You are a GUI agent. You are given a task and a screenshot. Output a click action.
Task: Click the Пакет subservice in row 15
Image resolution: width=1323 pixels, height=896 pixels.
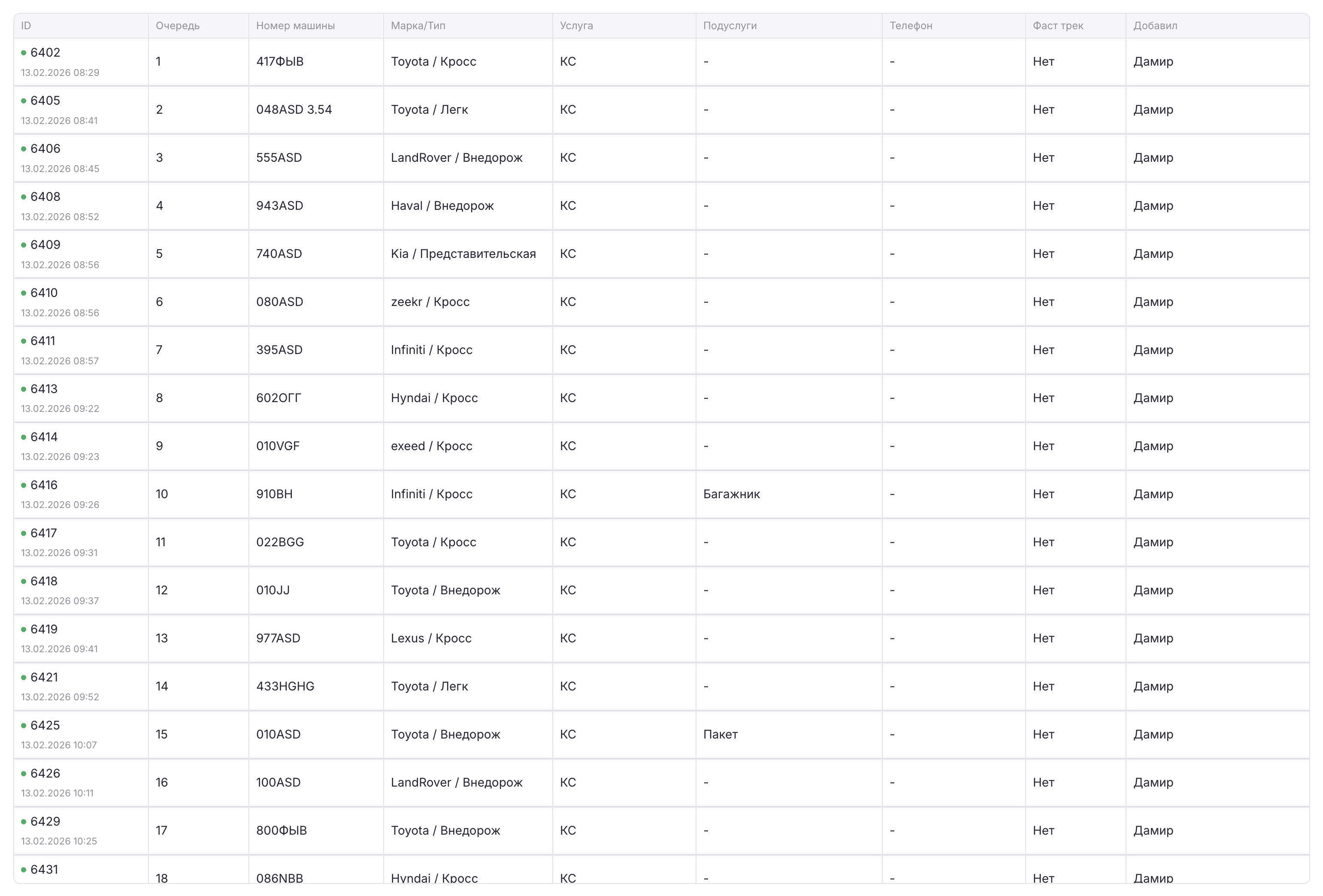coord(720,734)
